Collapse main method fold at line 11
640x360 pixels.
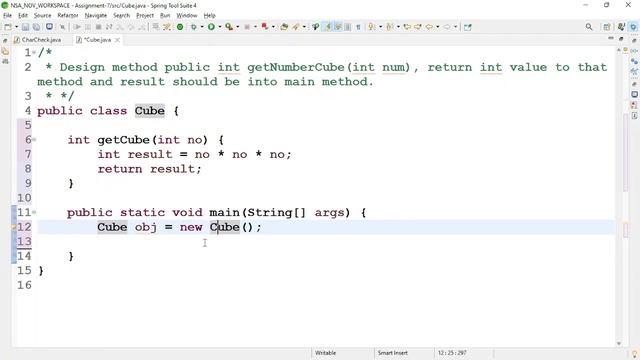coord(34,212)
